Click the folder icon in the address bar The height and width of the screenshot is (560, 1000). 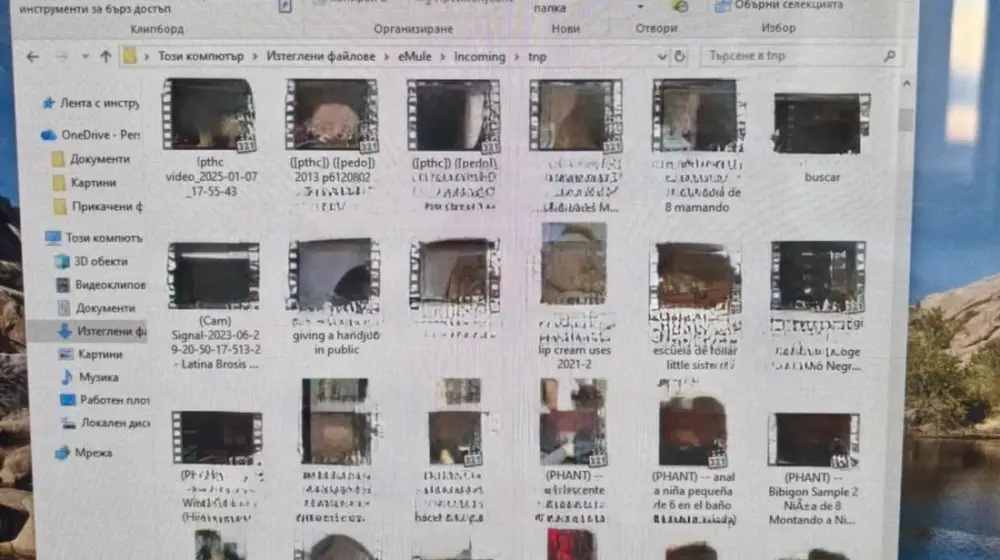point(130,56)
